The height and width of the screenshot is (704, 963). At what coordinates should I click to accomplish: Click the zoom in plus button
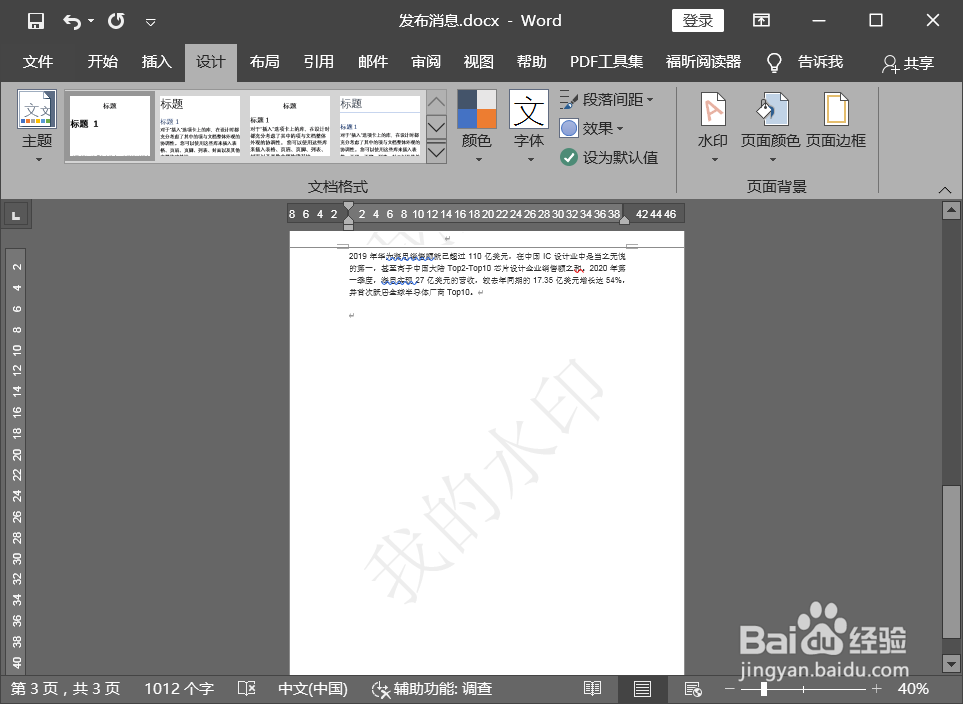(877, 689)
